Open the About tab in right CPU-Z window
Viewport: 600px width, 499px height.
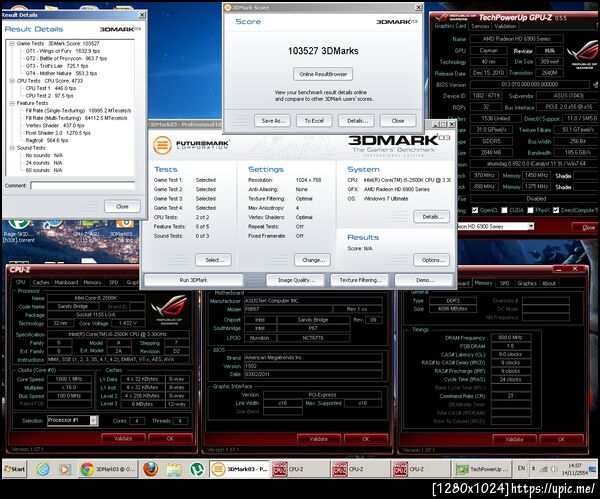point(548,283)
